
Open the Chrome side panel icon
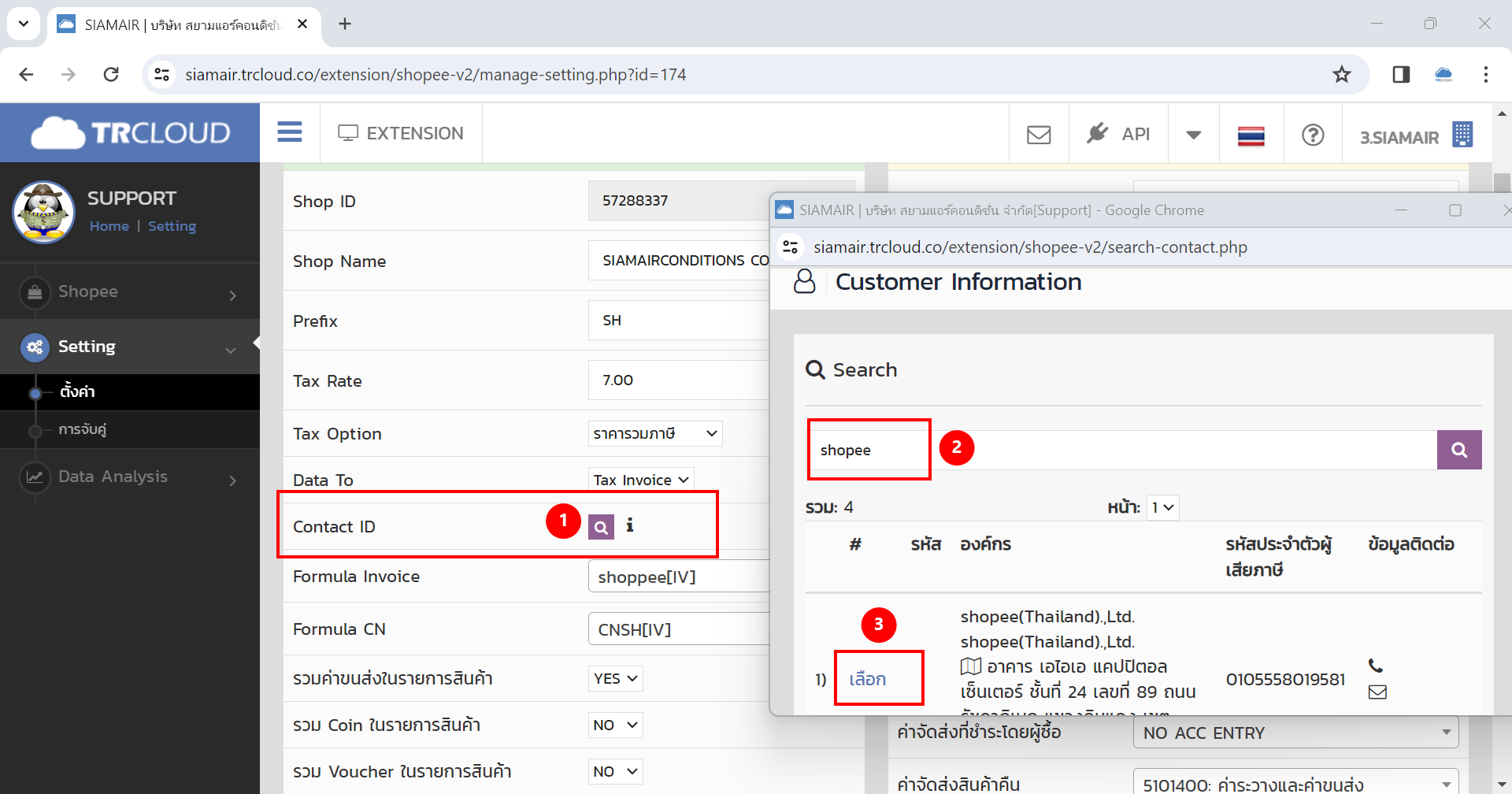coord(1401,74)
